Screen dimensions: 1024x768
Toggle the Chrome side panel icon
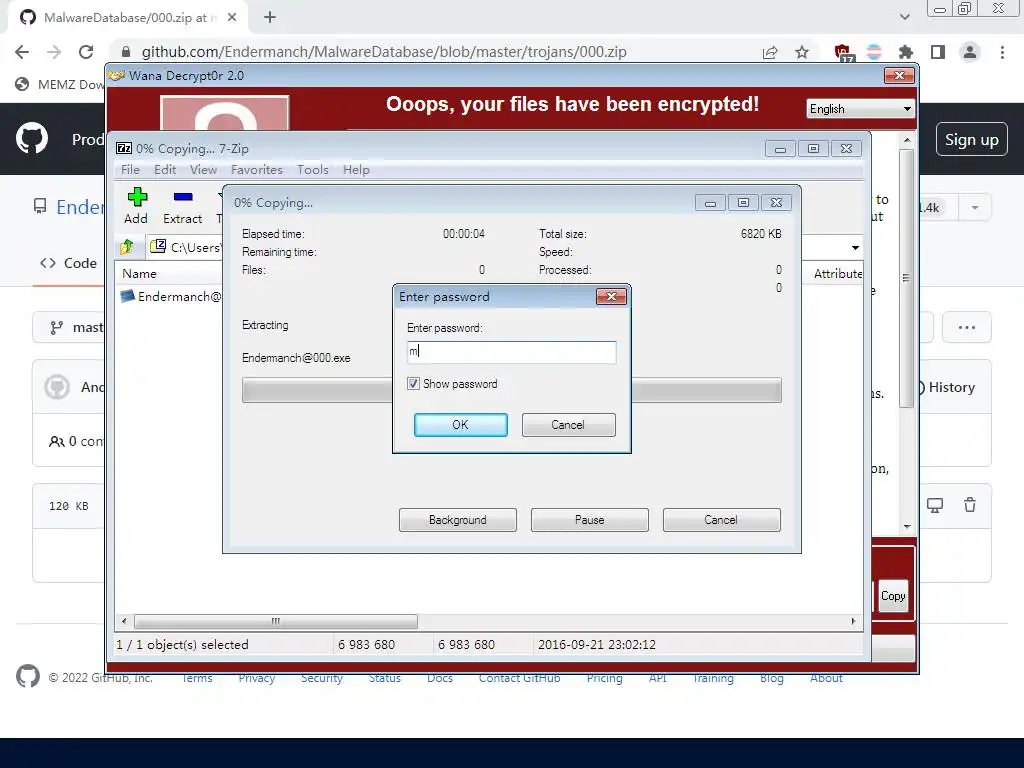[x=938, y=52]
